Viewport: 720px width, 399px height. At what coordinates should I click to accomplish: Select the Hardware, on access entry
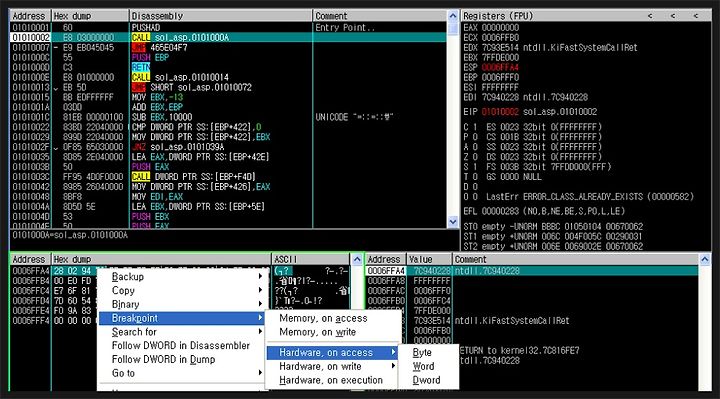click(332, 353)
